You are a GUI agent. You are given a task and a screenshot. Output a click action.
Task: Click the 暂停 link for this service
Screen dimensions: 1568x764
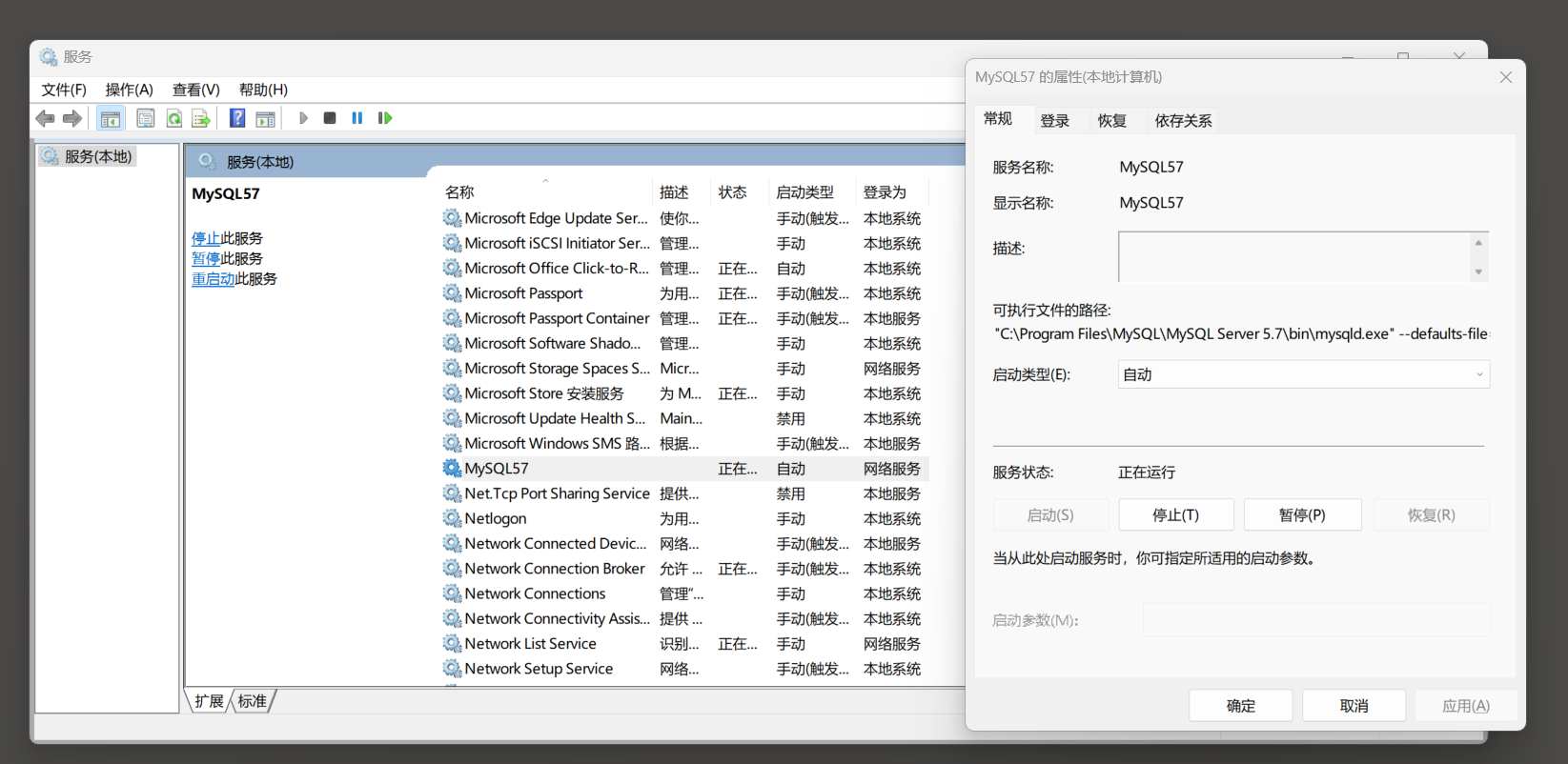(x=205, y=258)
